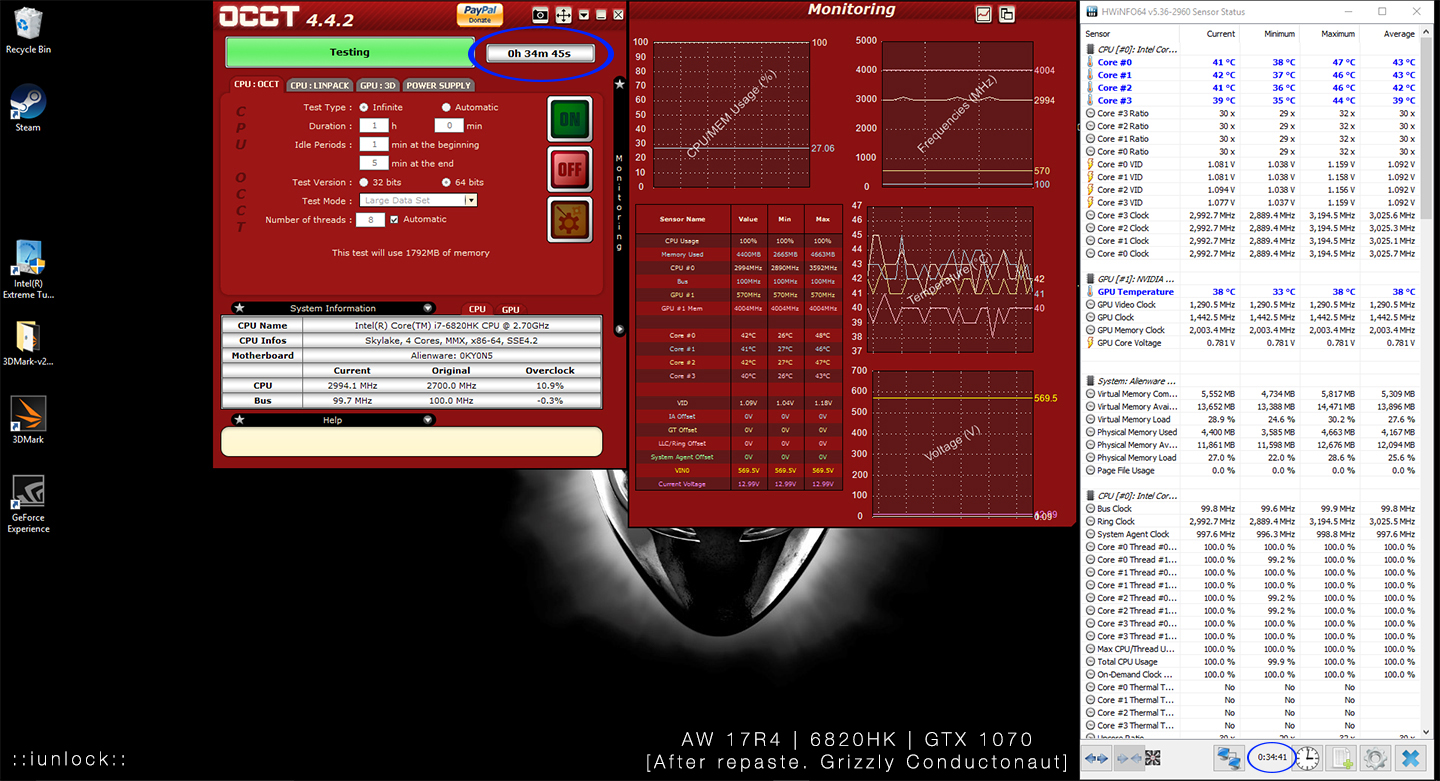Click the arrow midway on the Monitoring strip
Viewport: 1440px width, 781px height.
pos(619,329)
